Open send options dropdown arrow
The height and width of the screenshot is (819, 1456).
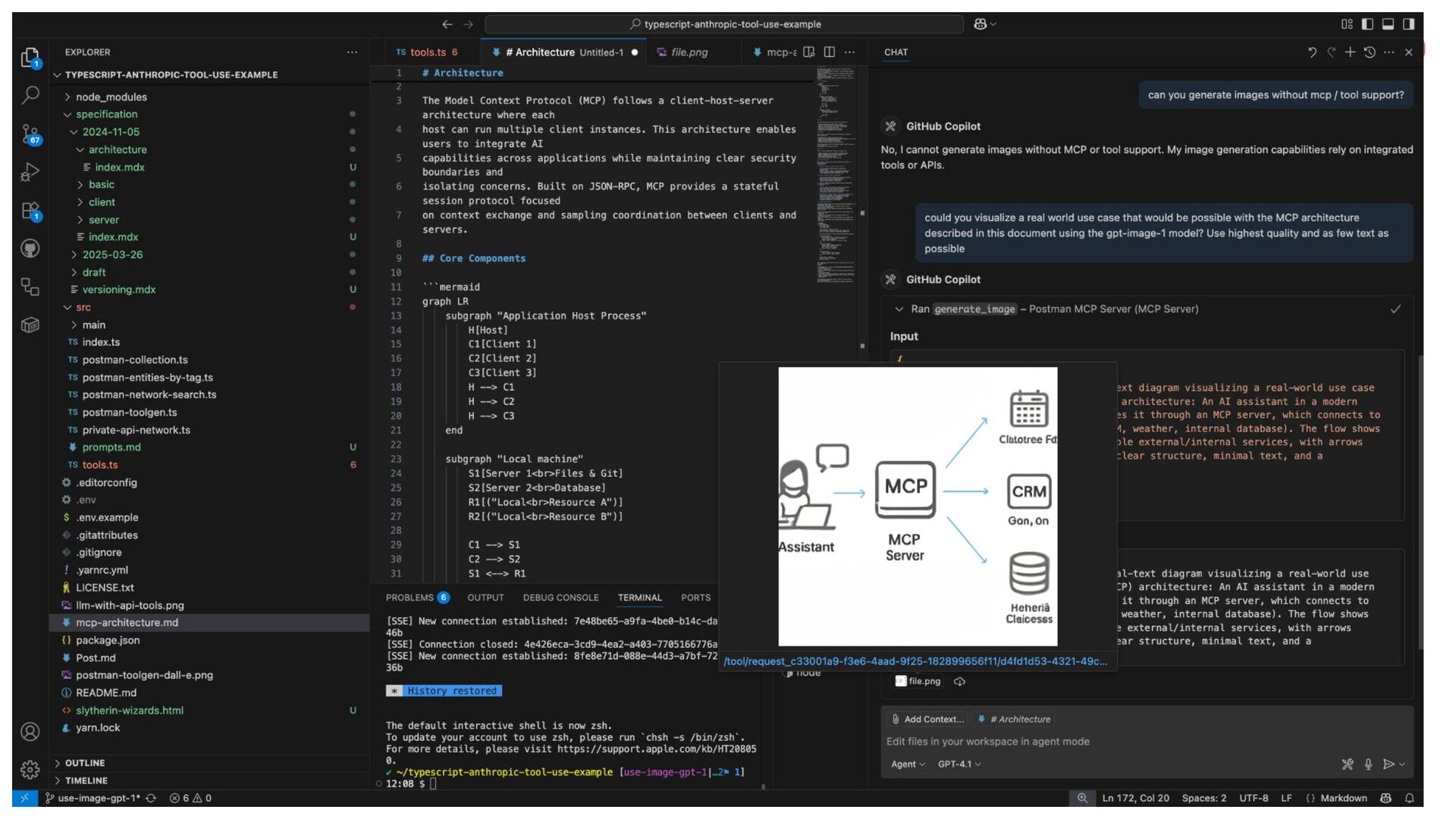point(1403,764)
